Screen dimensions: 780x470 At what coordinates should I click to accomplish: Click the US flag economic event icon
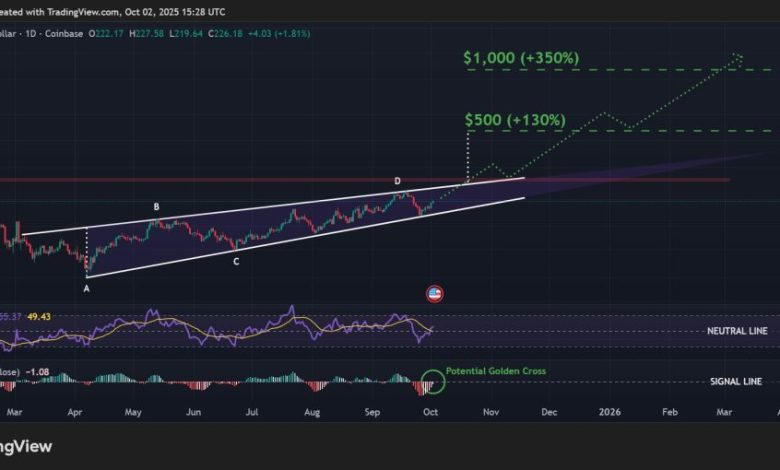point(434,294)
